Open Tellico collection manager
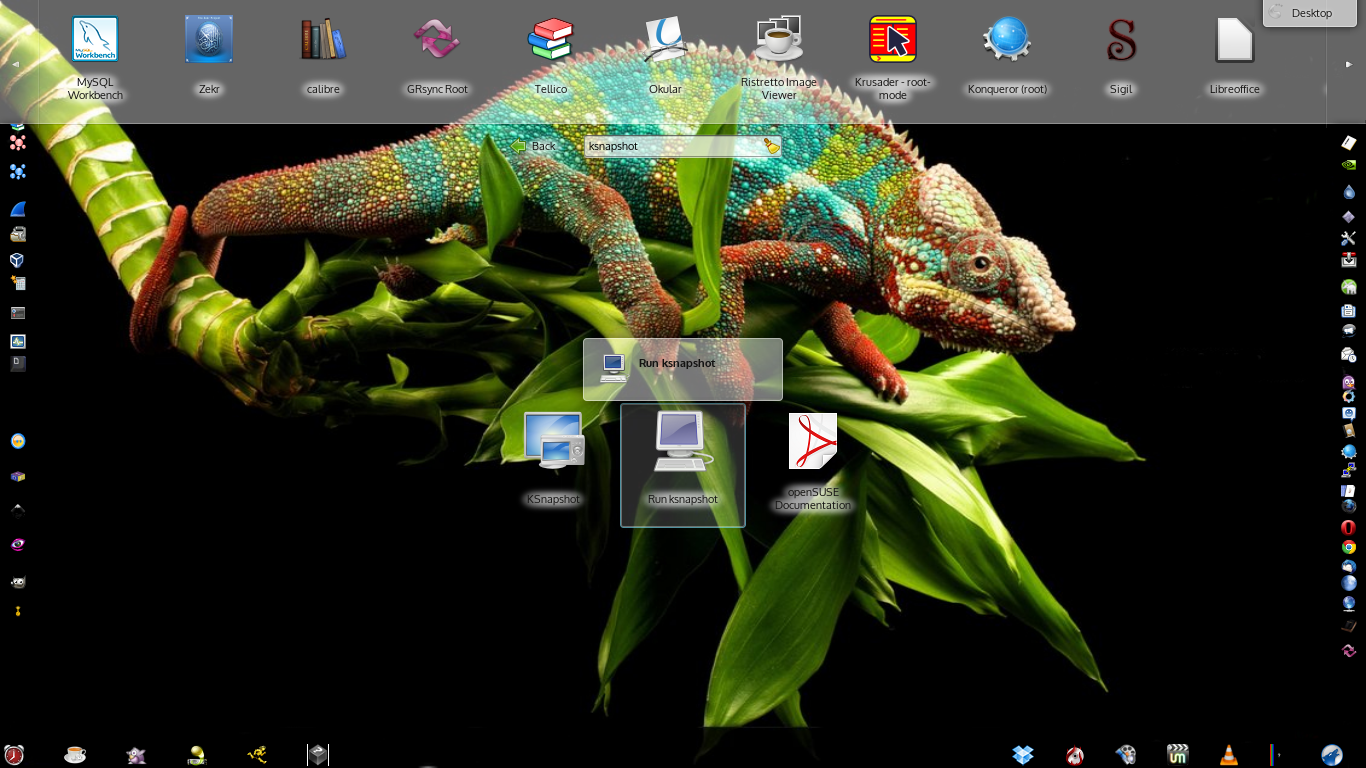Screen dimensions: 1366x768 coord(551,40)
